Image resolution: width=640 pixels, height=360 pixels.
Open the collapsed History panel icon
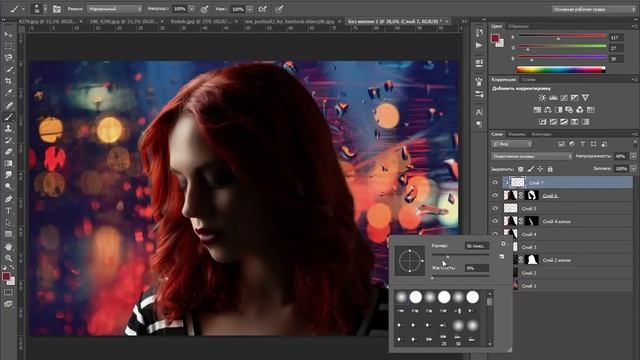(479, 33)
